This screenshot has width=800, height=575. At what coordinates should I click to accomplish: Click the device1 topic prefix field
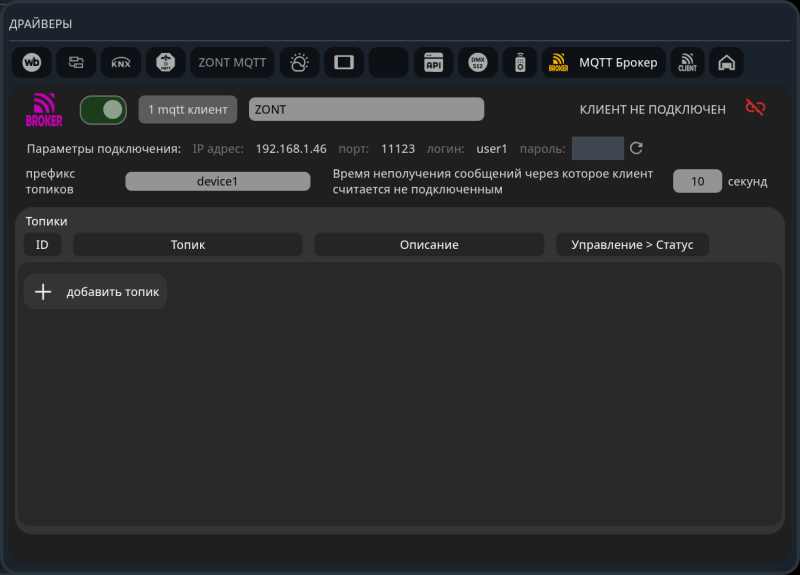coord(218,181)
